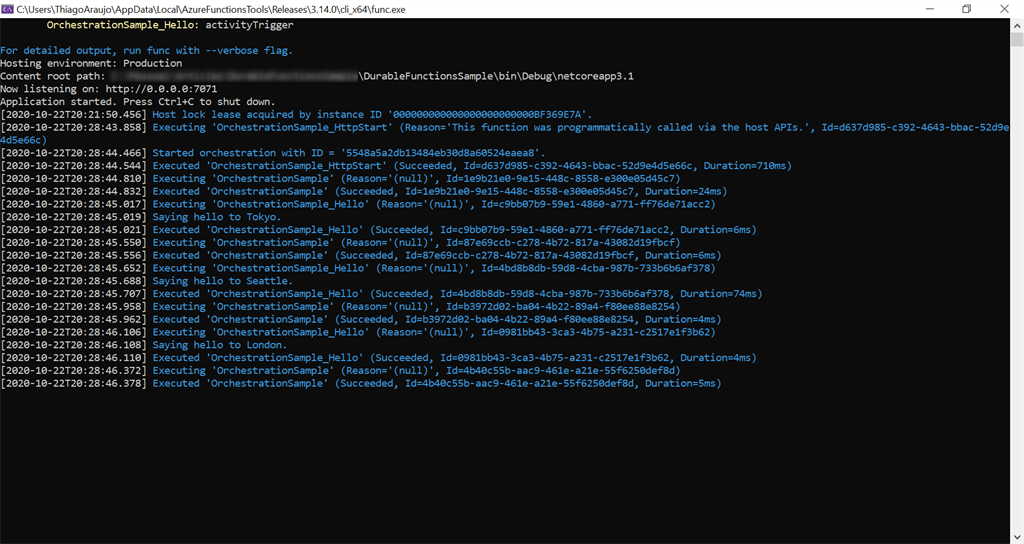The image size is (1024, 544).
Task: Click the scrollbar down arrow
Action: click(x=1017, y=537)
